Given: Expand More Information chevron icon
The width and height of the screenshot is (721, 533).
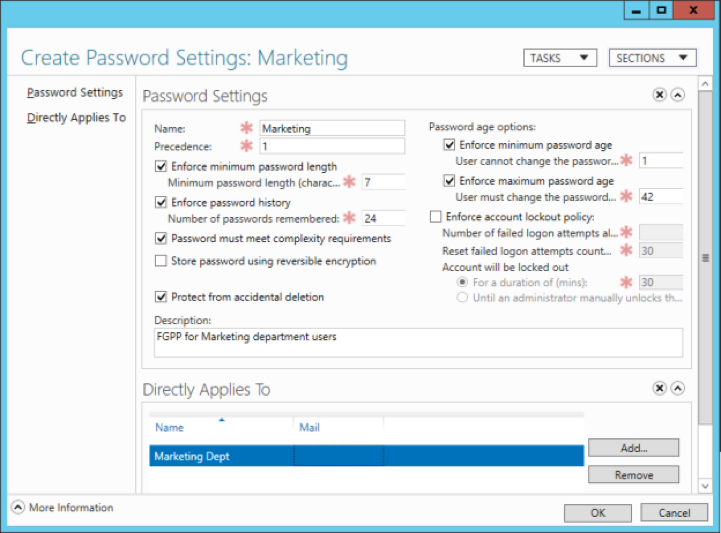Looking at the screenshot, I should pos(18,508).
